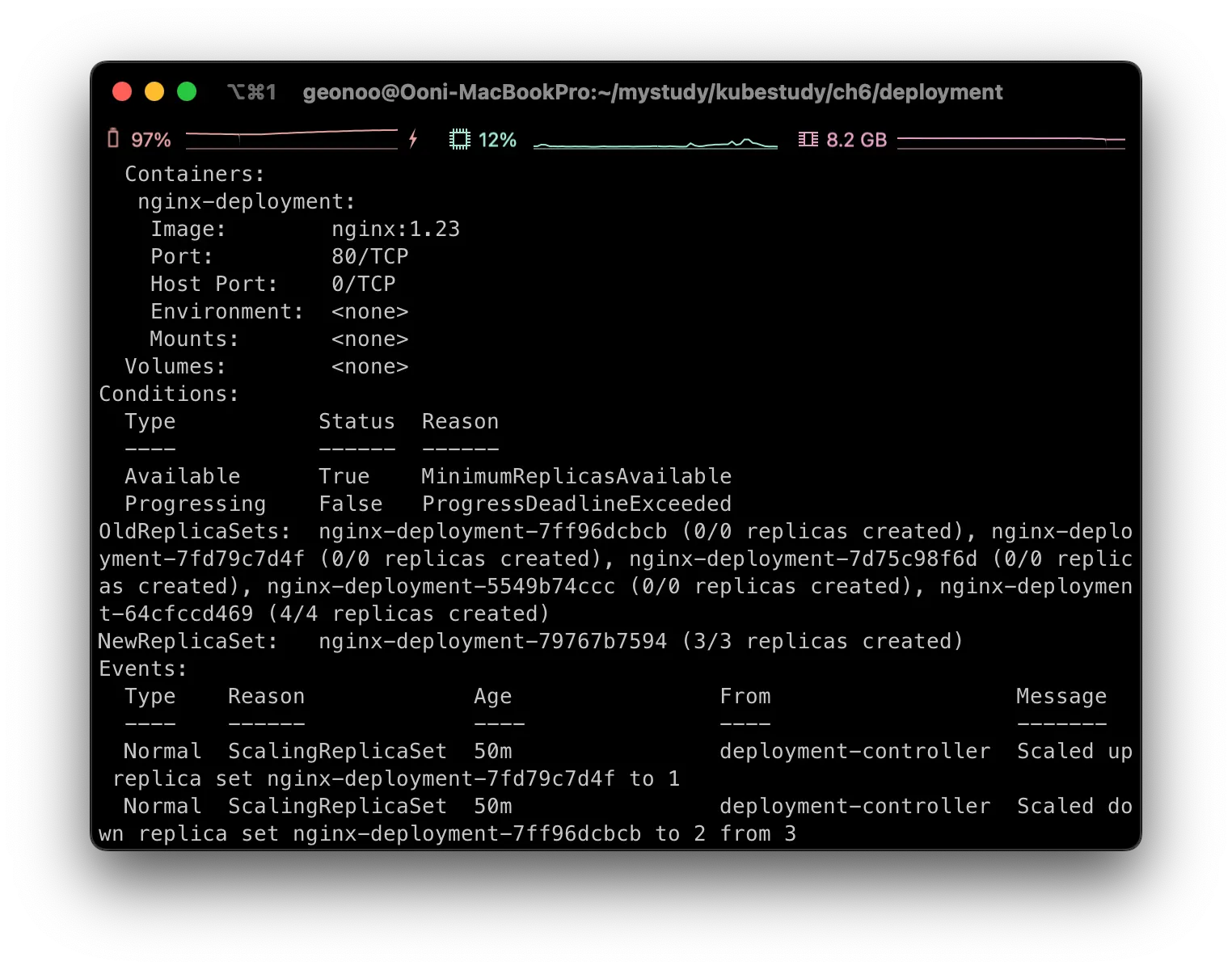The height and width of the screenshot is (970, 1232).
Task: Click the yellow minimize window button
Action: (x=154, y=91)
